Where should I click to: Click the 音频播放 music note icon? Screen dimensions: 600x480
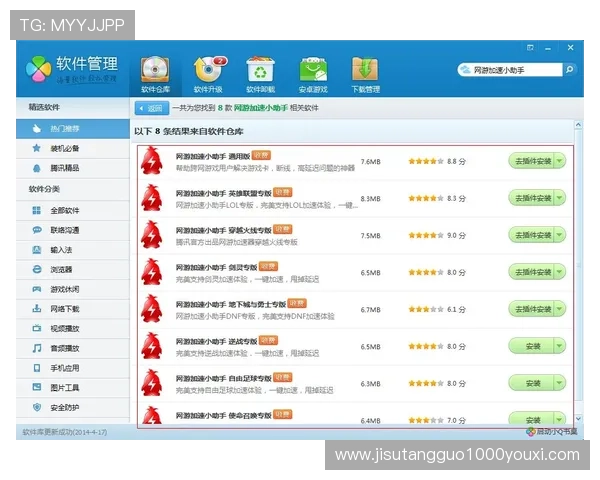(x=37, y=348)
